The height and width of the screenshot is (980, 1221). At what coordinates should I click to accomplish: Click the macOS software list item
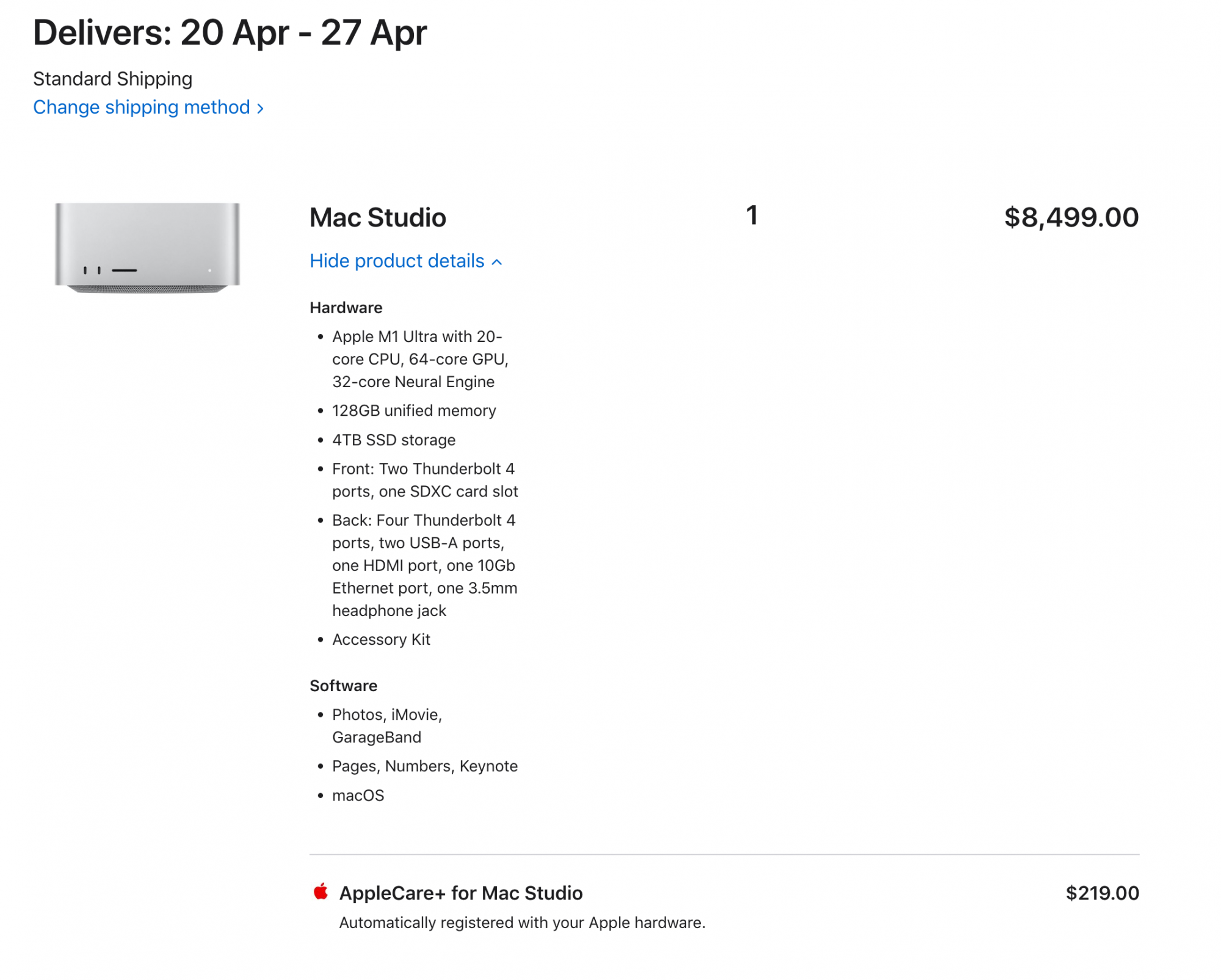click(x=358, y=796)
